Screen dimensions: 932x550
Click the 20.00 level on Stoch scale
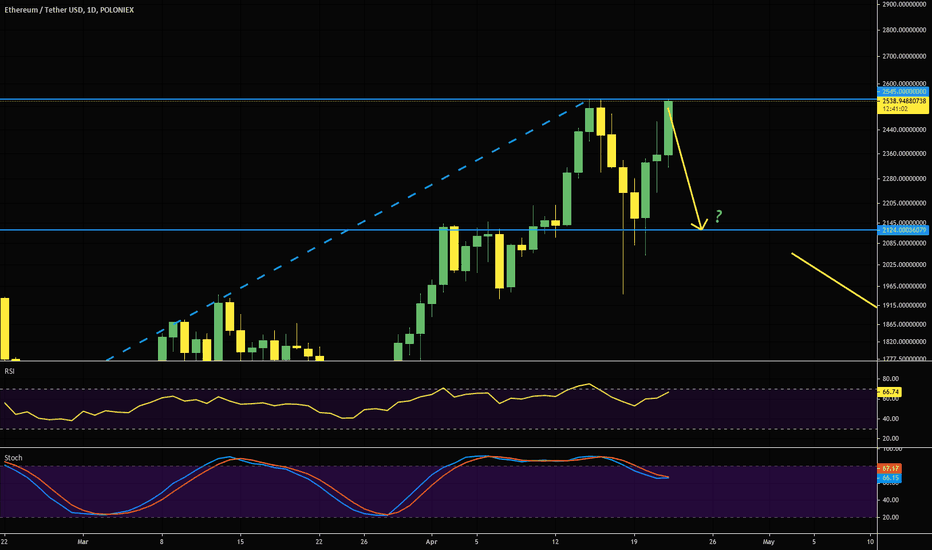890,518
